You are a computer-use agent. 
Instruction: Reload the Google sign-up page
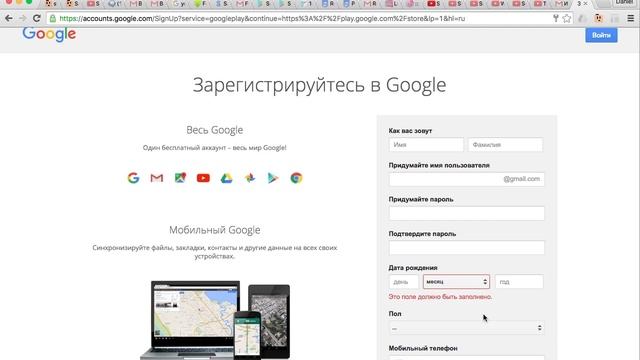pyautogui.click(x=37, y=18)
